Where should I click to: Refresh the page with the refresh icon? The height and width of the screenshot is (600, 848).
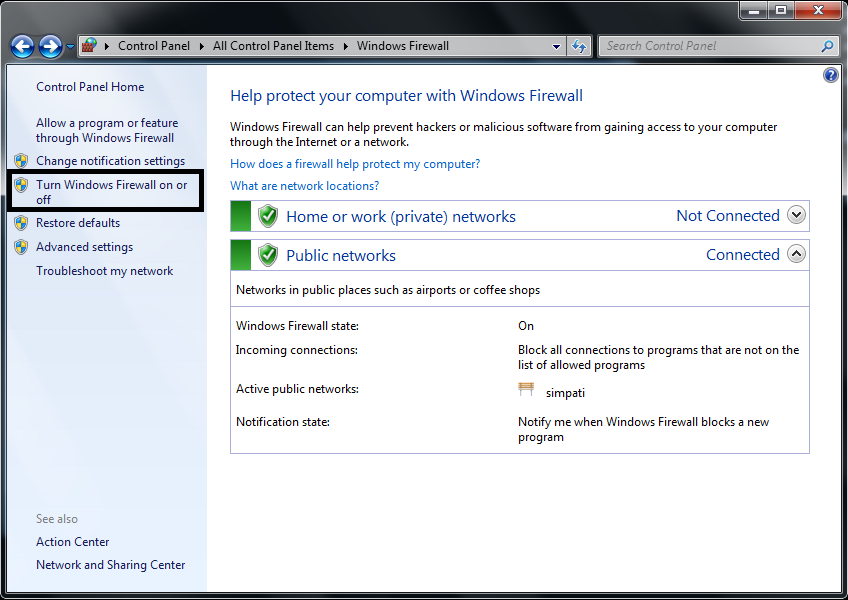tap(579, 47)
